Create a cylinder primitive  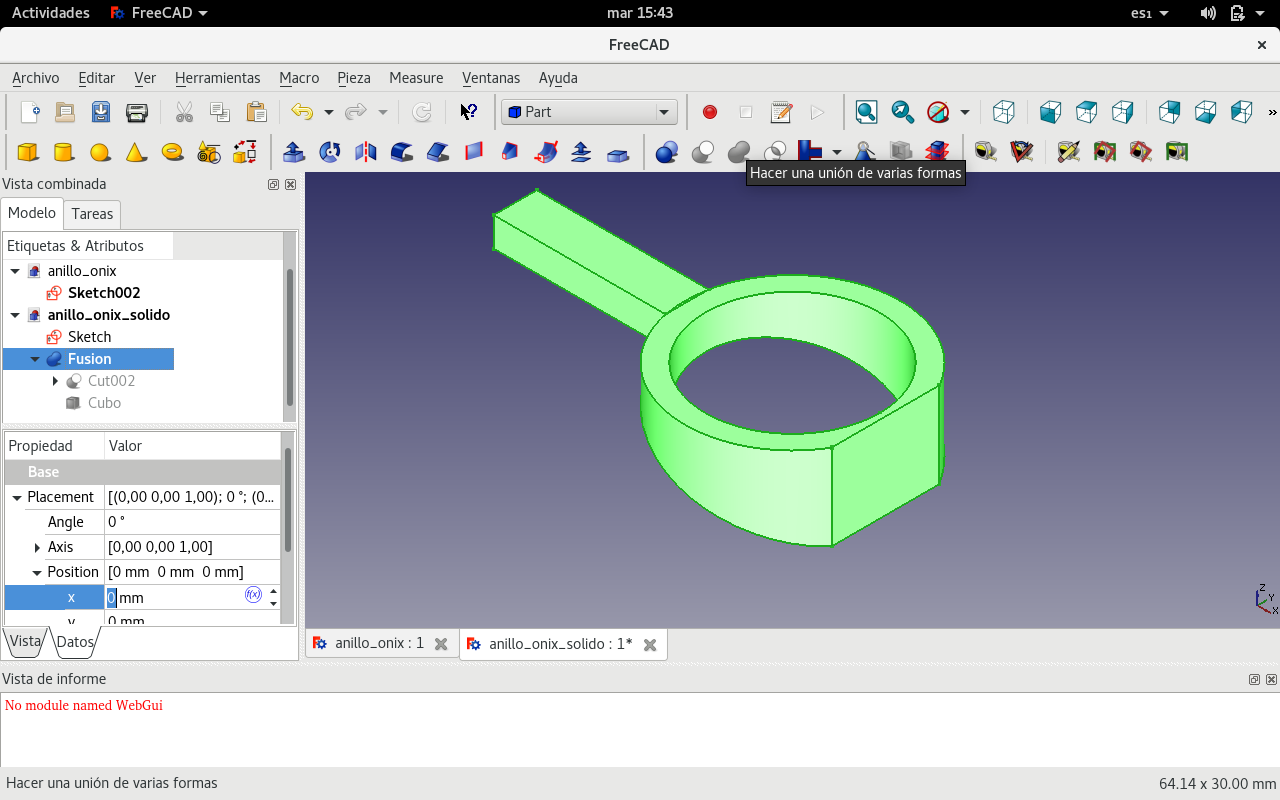(64, 152)
